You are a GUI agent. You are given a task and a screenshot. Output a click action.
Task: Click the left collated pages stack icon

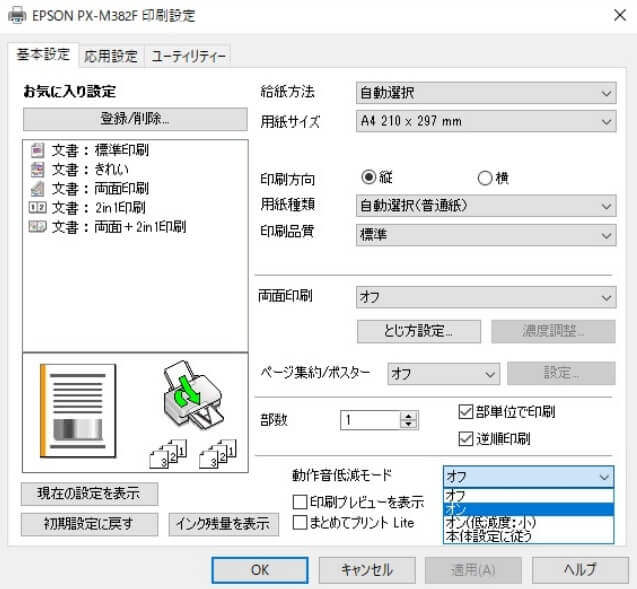[168, 454]
